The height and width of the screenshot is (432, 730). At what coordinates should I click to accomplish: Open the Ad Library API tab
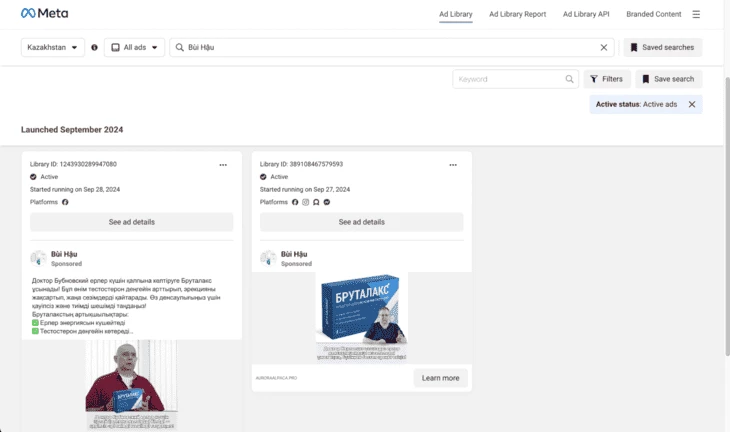[586, 14]
